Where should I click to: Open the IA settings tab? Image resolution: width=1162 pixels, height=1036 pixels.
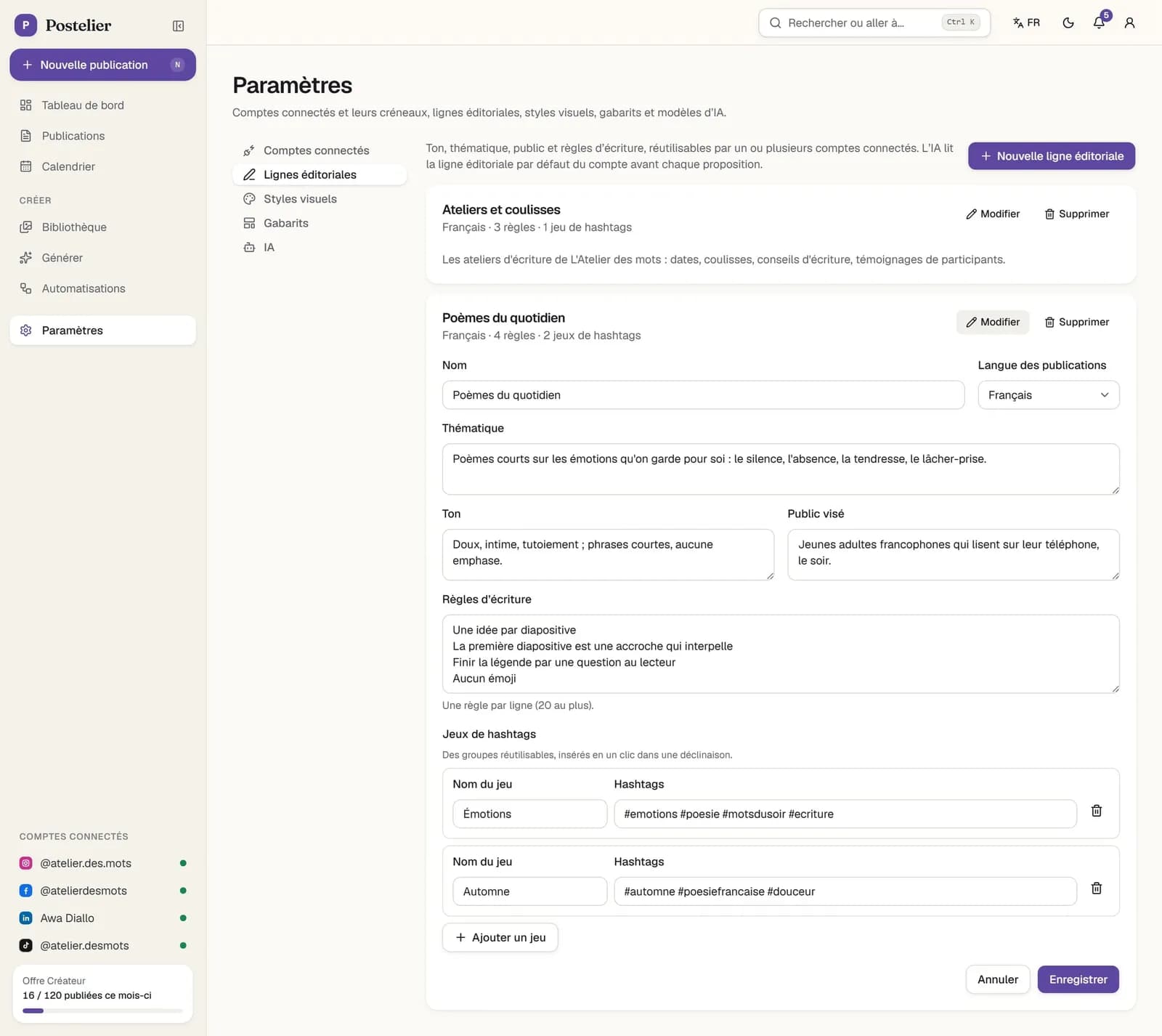320,247
